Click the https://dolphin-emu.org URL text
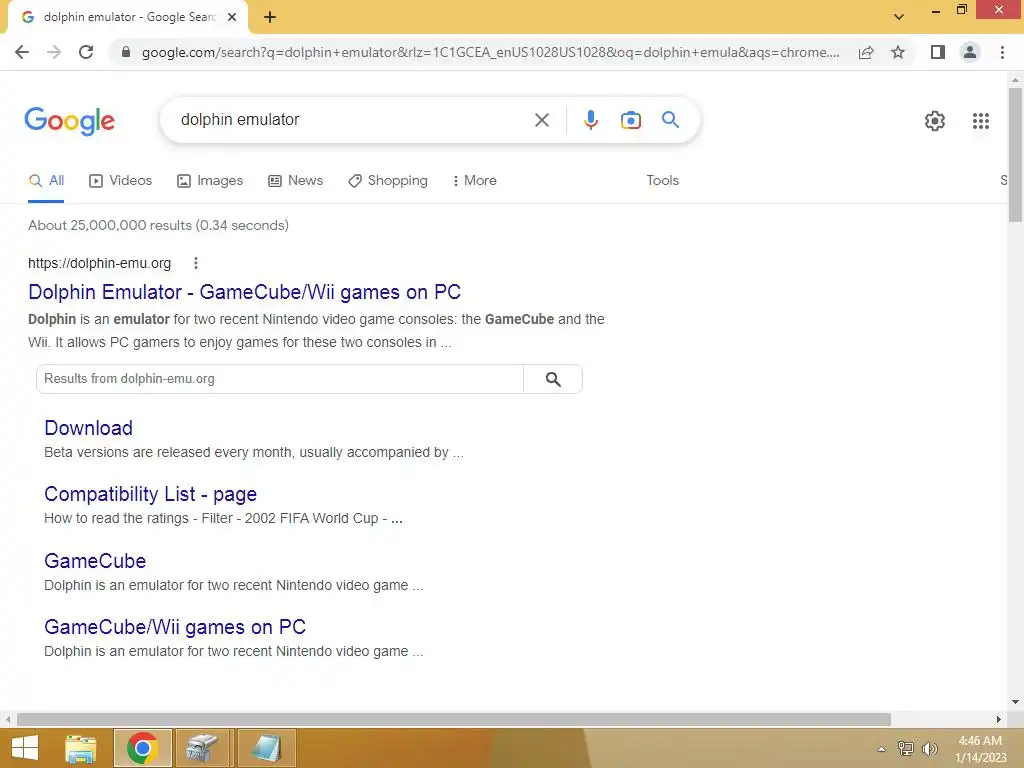 99,263
